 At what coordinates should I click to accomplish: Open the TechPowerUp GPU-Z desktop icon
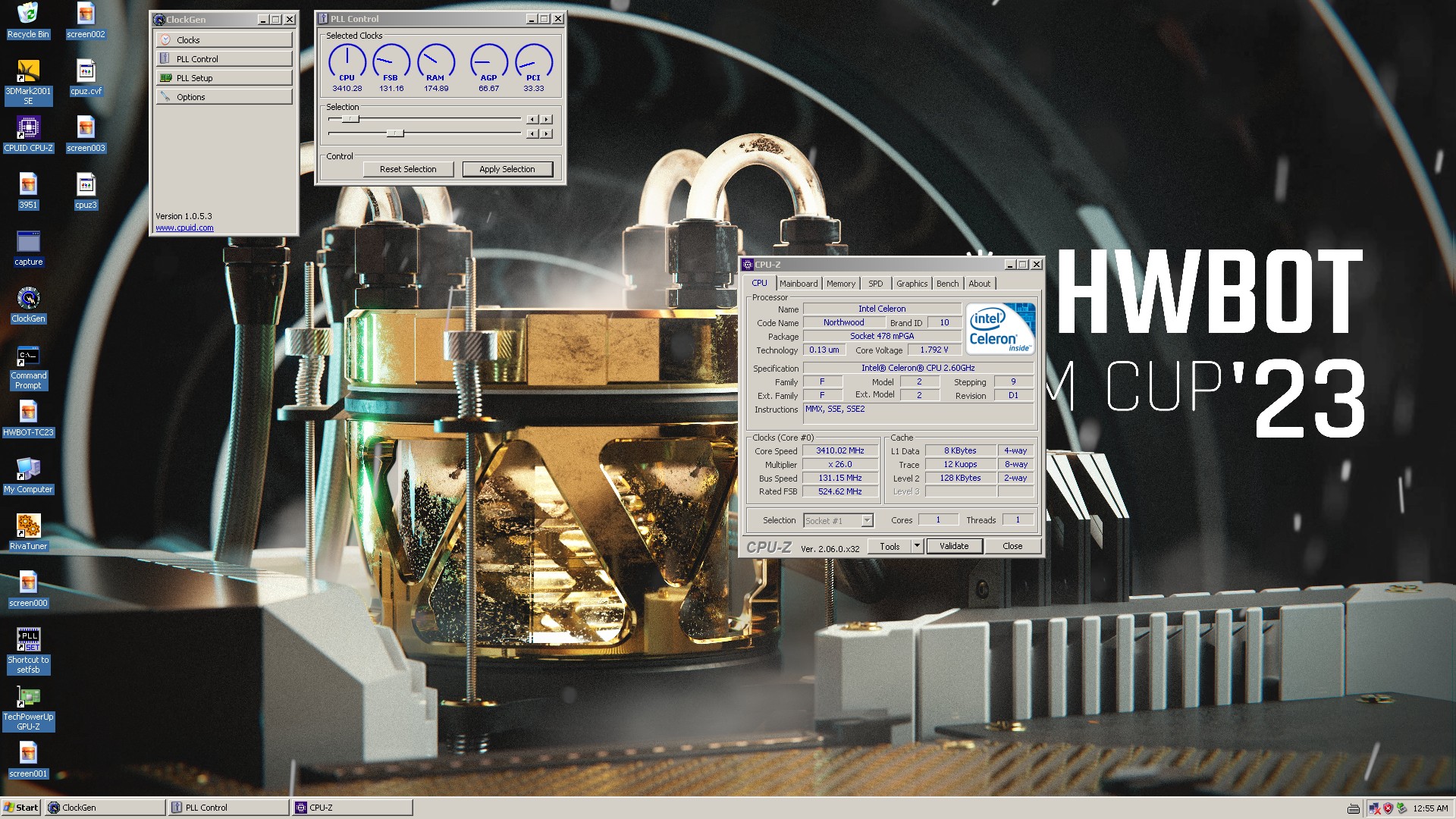28,708
